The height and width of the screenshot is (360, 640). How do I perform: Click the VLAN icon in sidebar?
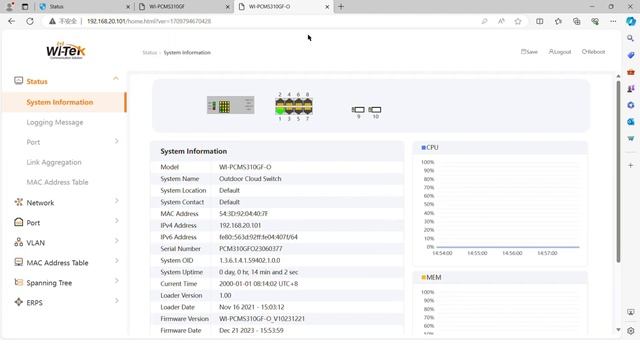[18, 242]
